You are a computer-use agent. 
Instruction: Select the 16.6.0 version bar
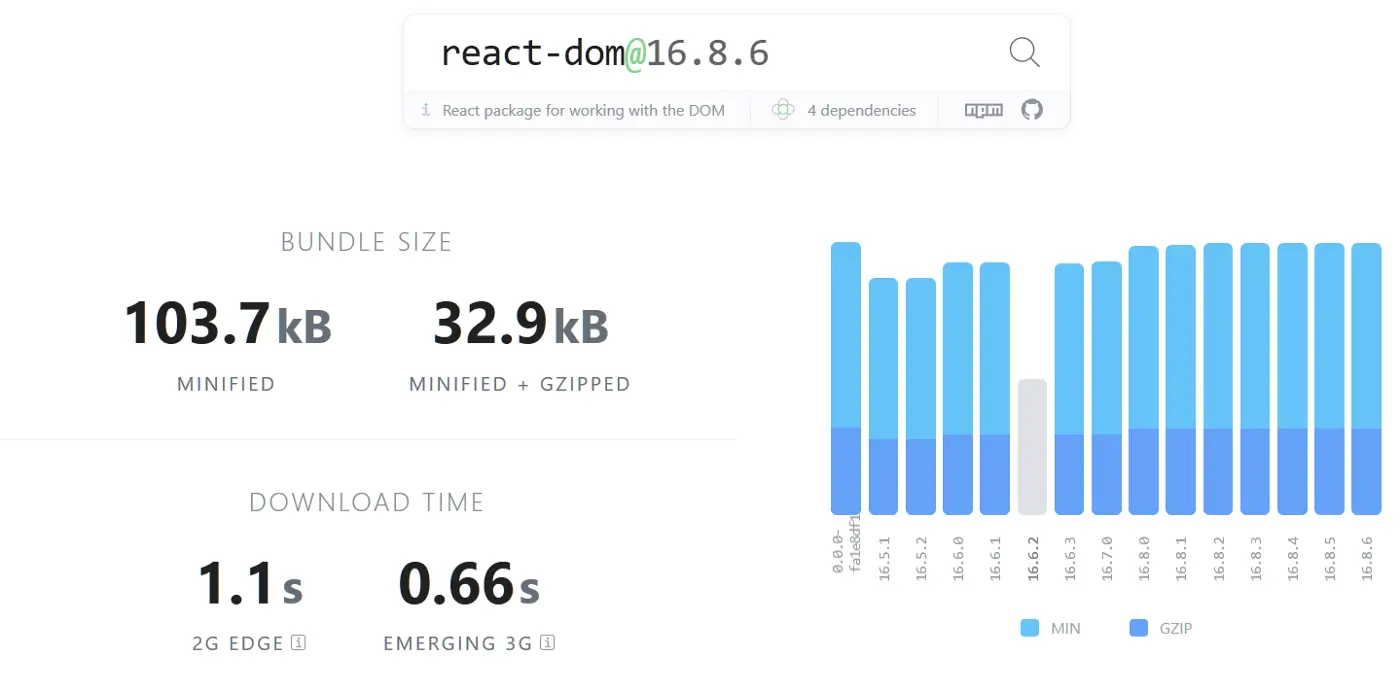958,389
